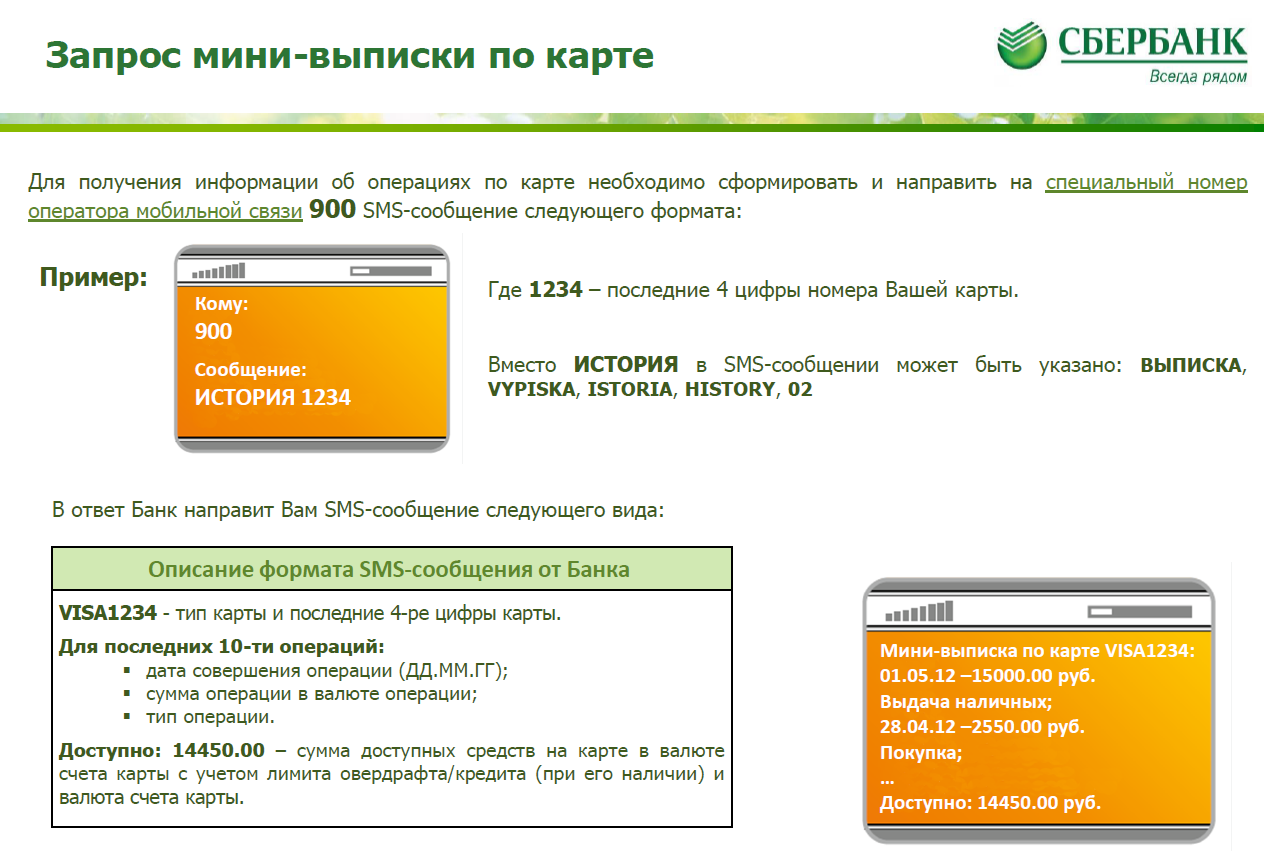
Task: Click bold 'ИСТОРИЯ' in 'Вместо ИСТОРИЯ' sentence
Action: (x=626, y=365)
